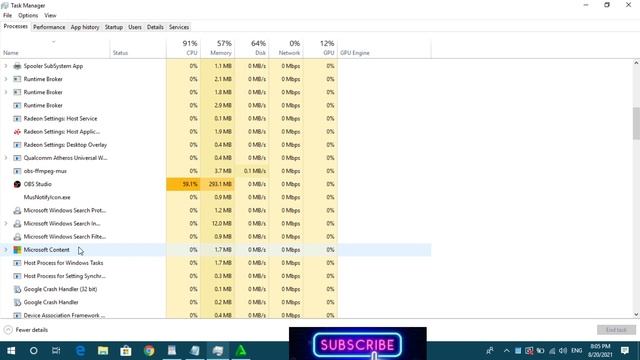The width and height of the screenshot is (640, 360).
Task: Click the OBS Studio process icon
Action: 17,184
